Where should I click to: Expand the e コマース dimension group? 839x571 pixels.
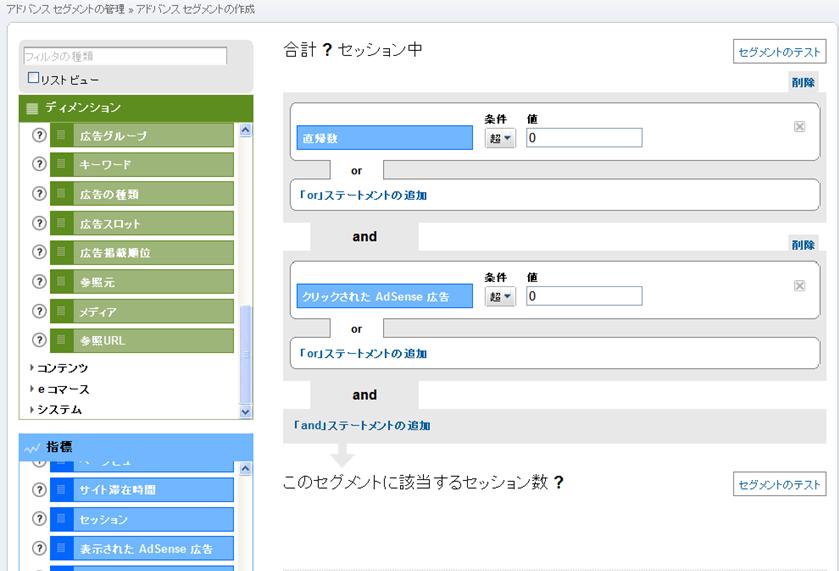pyautogui.click(x=59, y=389)
